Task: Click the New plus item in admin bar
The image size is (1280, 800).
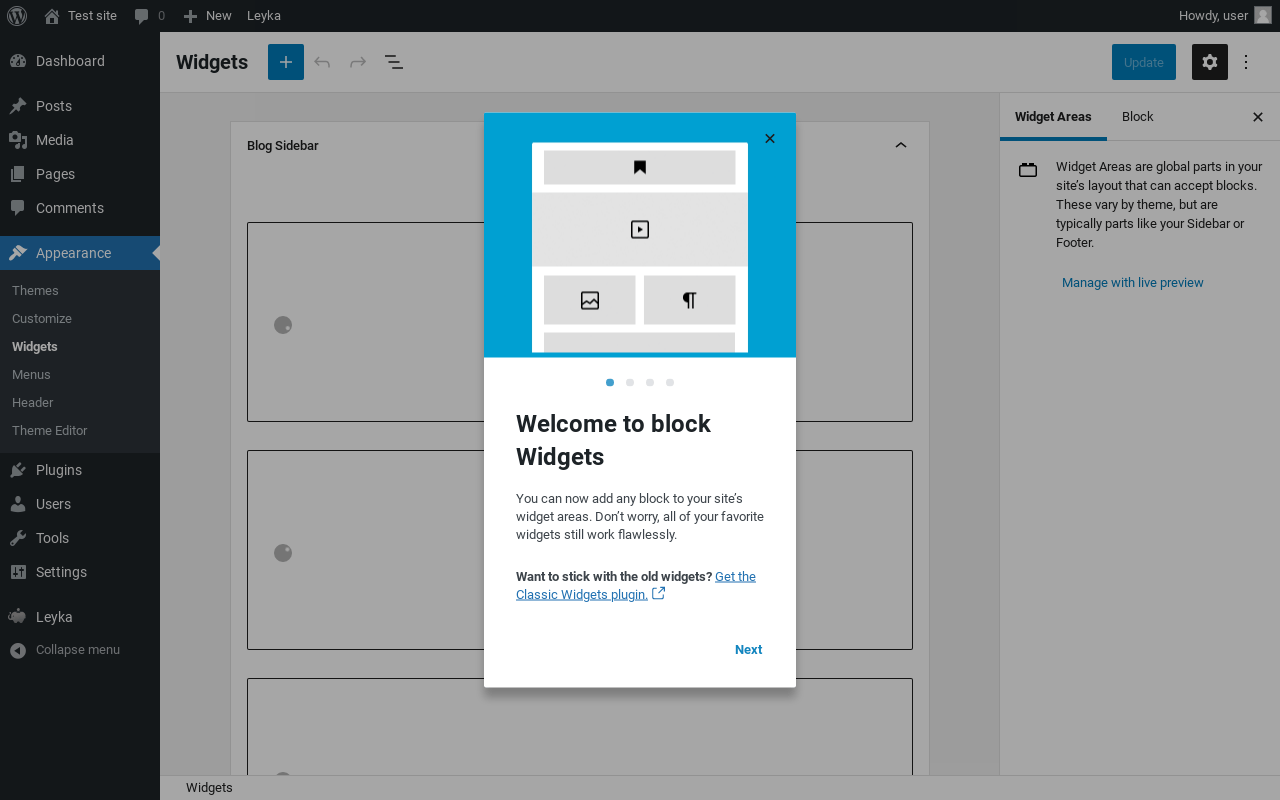Action: 208,16
